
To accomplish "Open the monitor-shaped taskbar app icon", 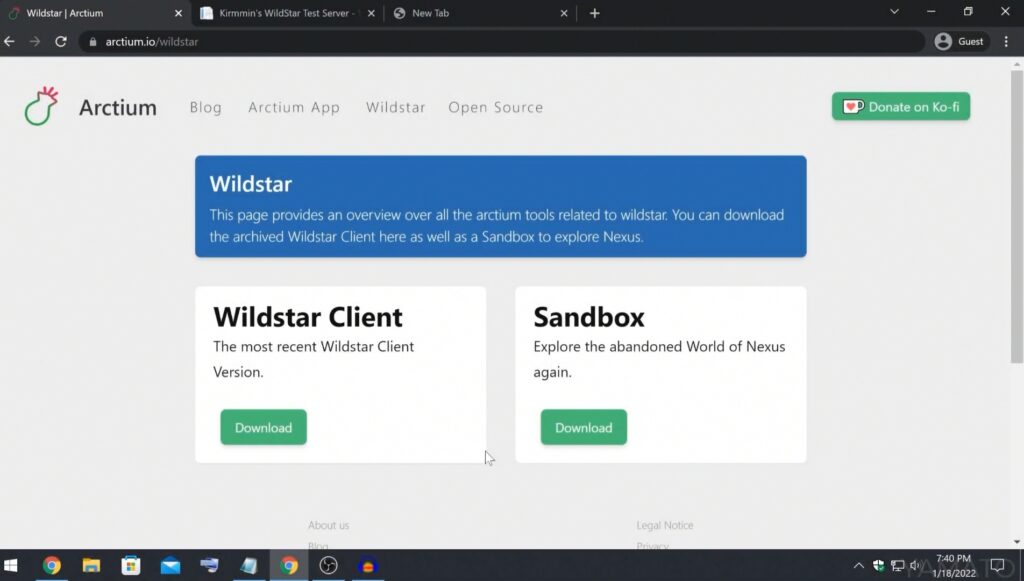I will tap(210, 565).
